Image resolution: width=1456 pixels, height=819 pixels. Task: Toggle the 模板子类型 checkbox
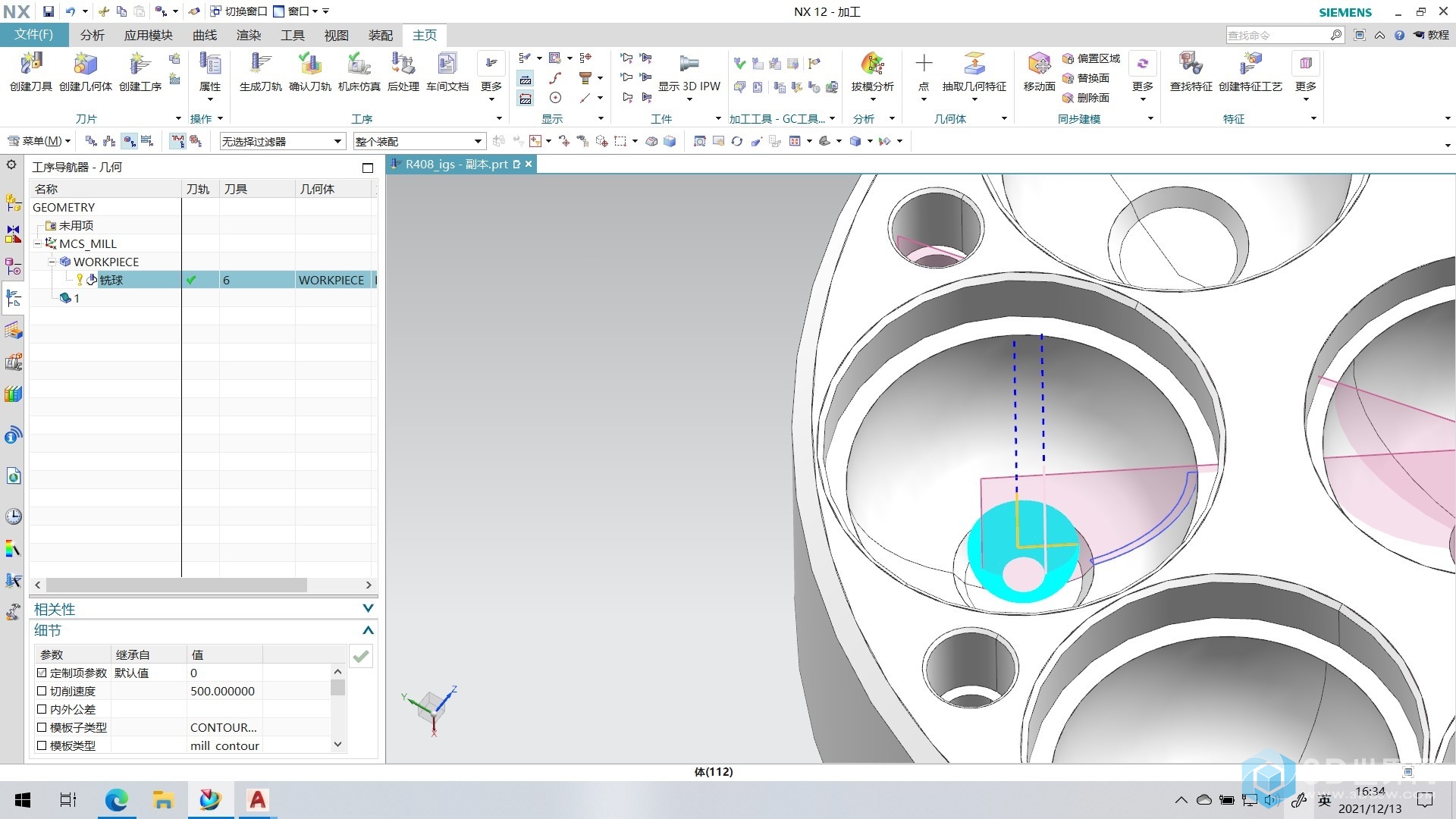tap(42, 727)
